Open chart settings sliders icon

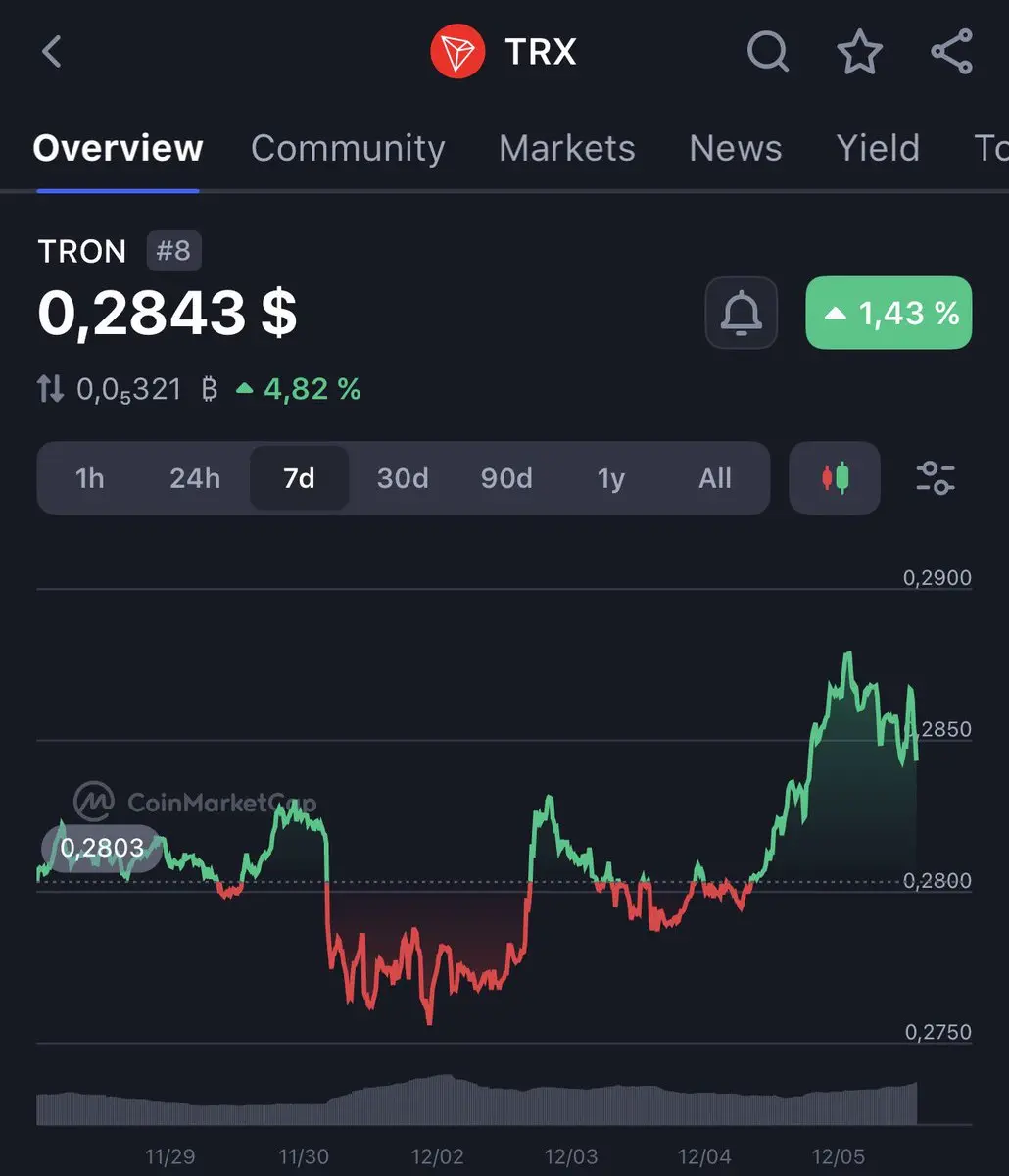tap(936, 478)
